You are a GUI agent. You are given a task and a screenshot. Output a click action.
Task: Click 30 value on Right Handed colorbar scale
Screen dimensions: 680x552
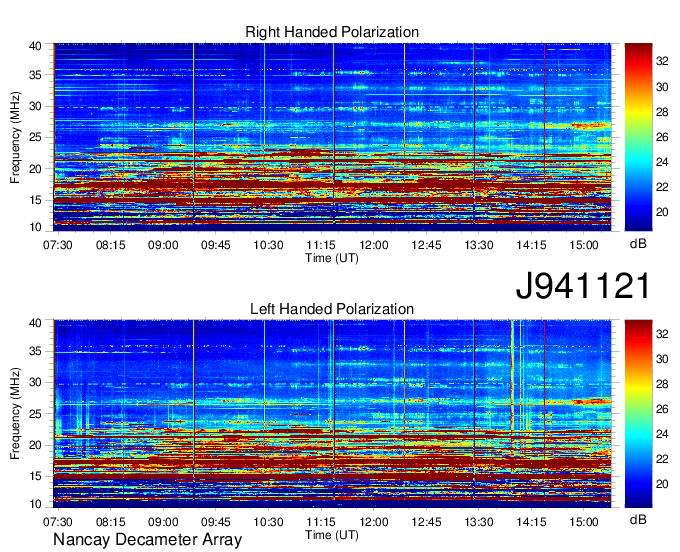click(x=662, y=87)
